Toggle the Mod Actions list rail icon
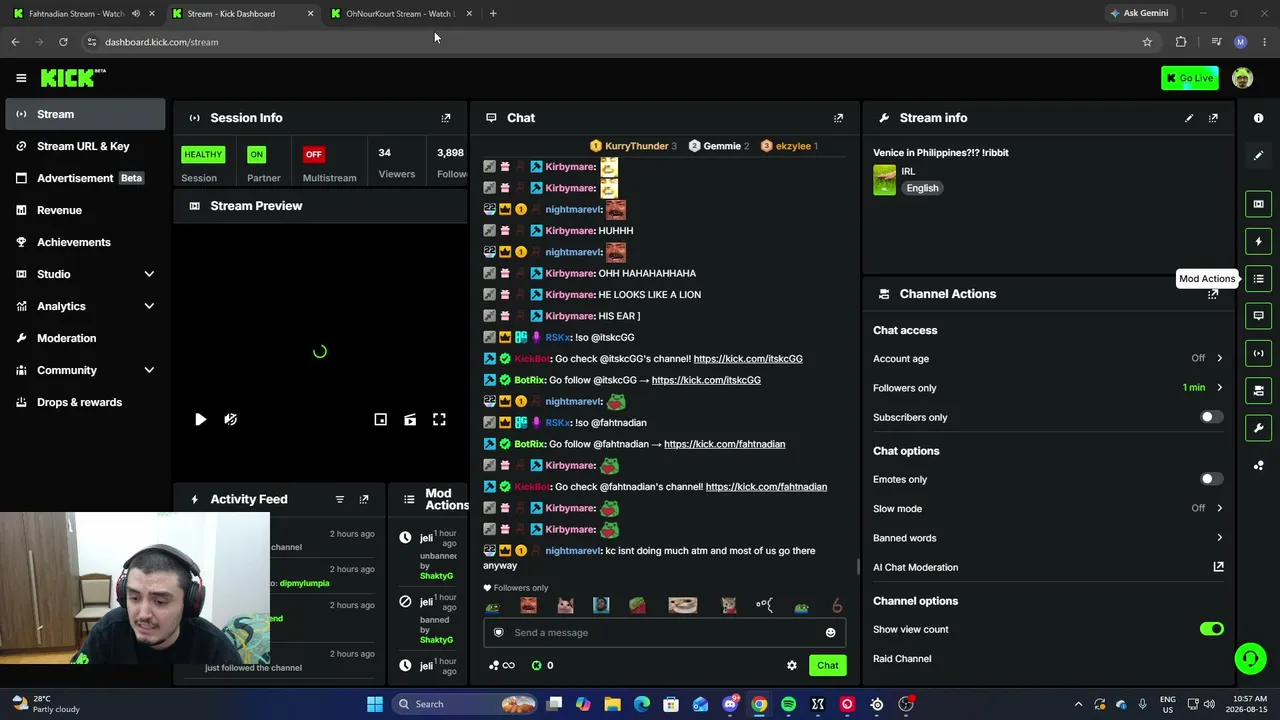 tap(1259, 279)
